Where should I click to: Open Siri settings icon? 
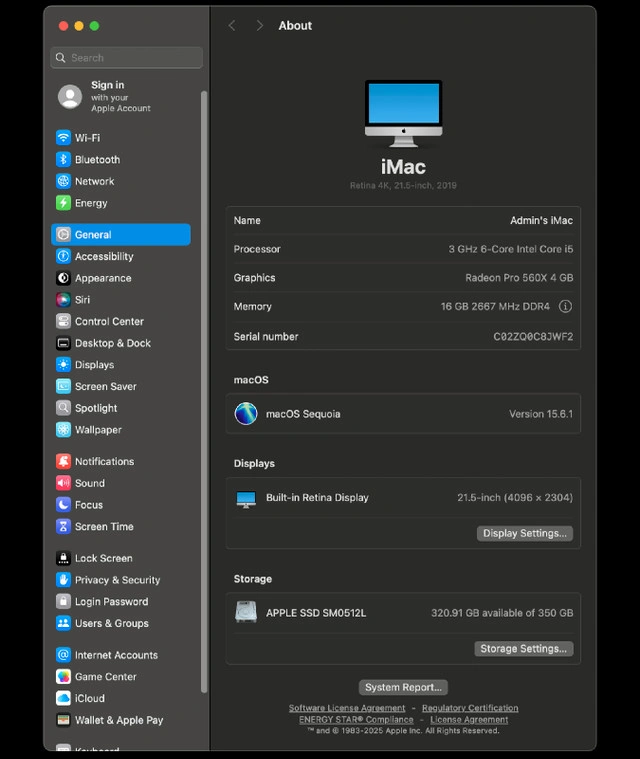click(63, 300)
